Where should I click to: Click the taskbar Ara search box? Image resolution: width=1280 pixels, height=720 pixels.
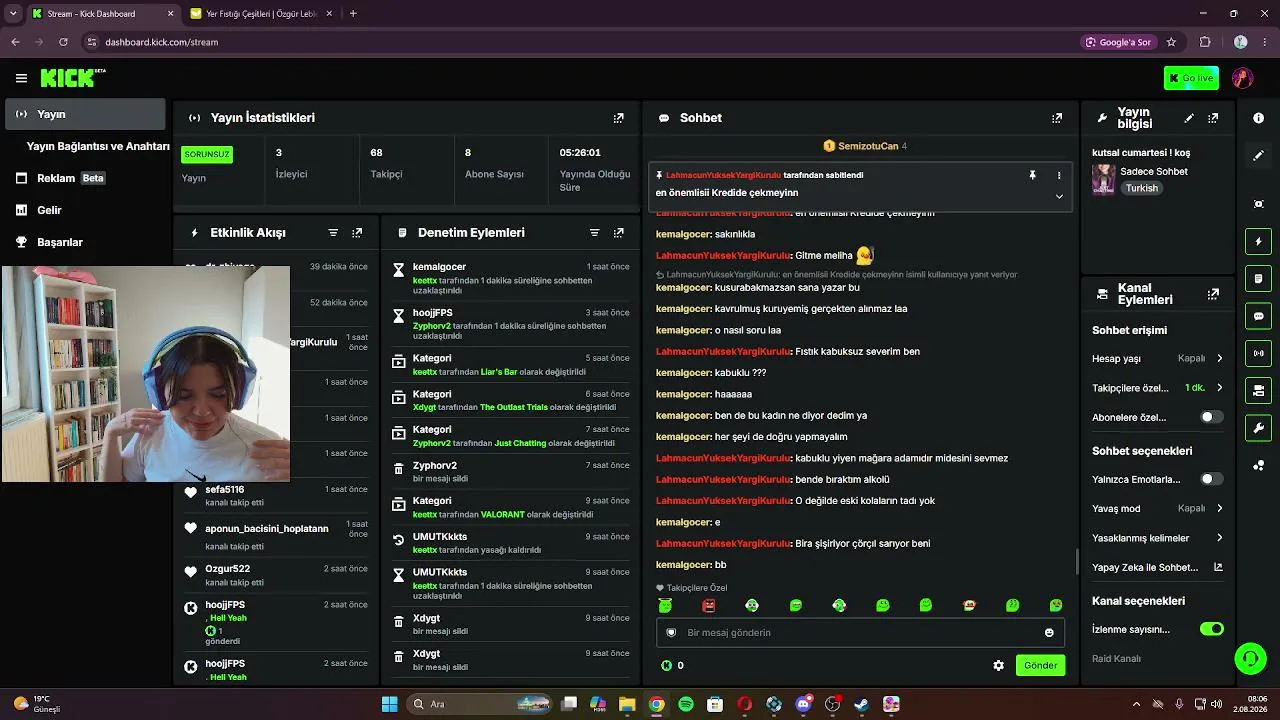(x=479, y=704)
